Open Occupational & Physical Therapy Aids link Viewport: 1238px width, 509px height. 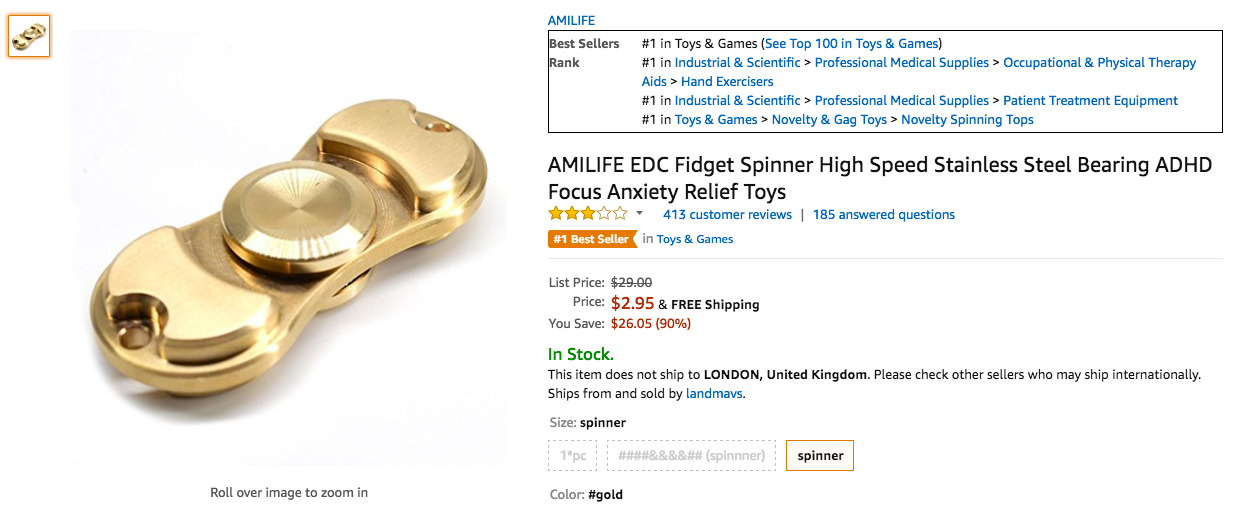(x=1099, y=63)
